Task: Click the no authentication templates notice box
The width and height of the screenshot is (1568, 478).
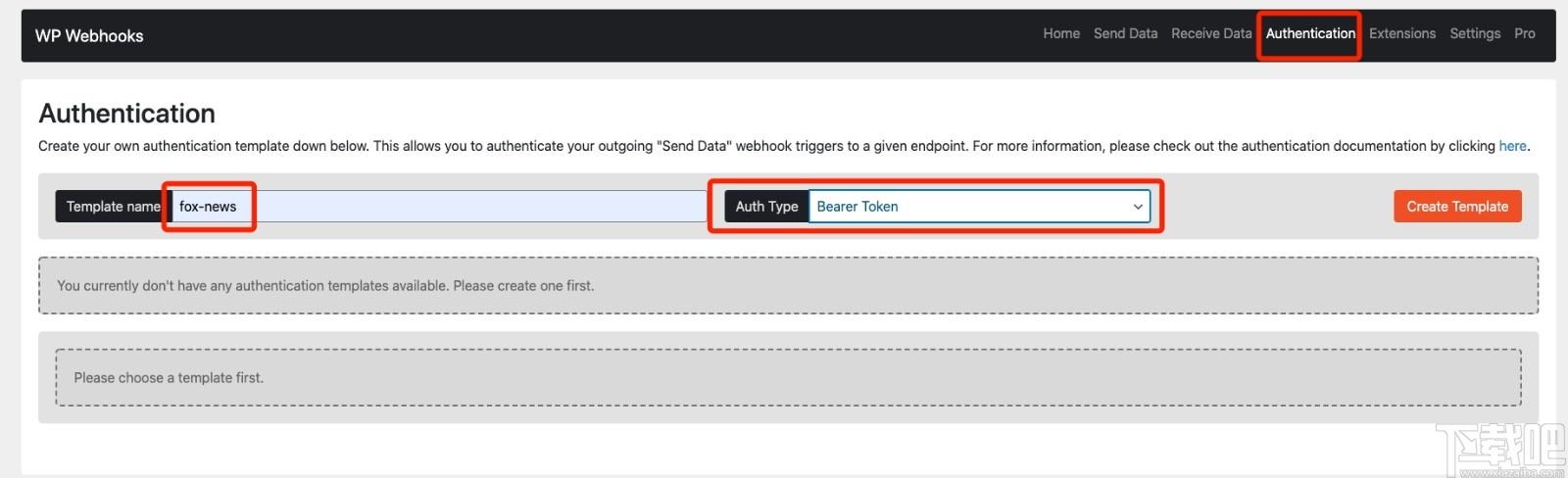Action: tap(788, 286)
